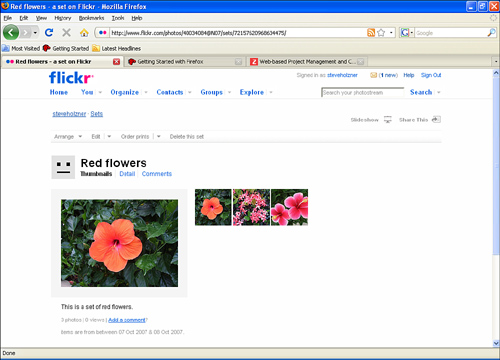Open the set Comments view
The image size is (500, 360).
pos(157,174)
